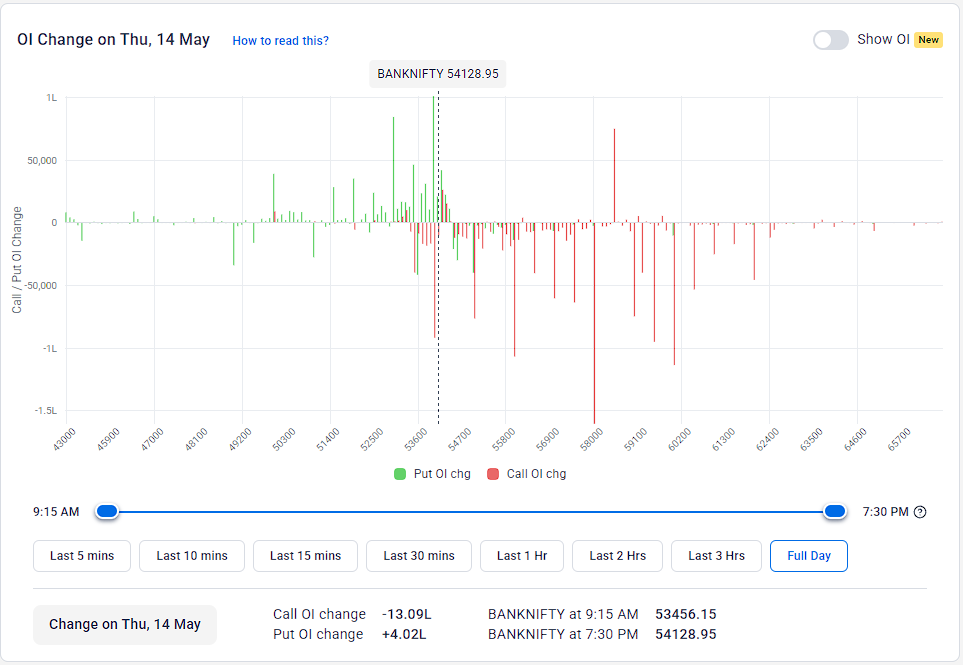Select the Full Day range
963x665 pixels.
coord(809,556)
